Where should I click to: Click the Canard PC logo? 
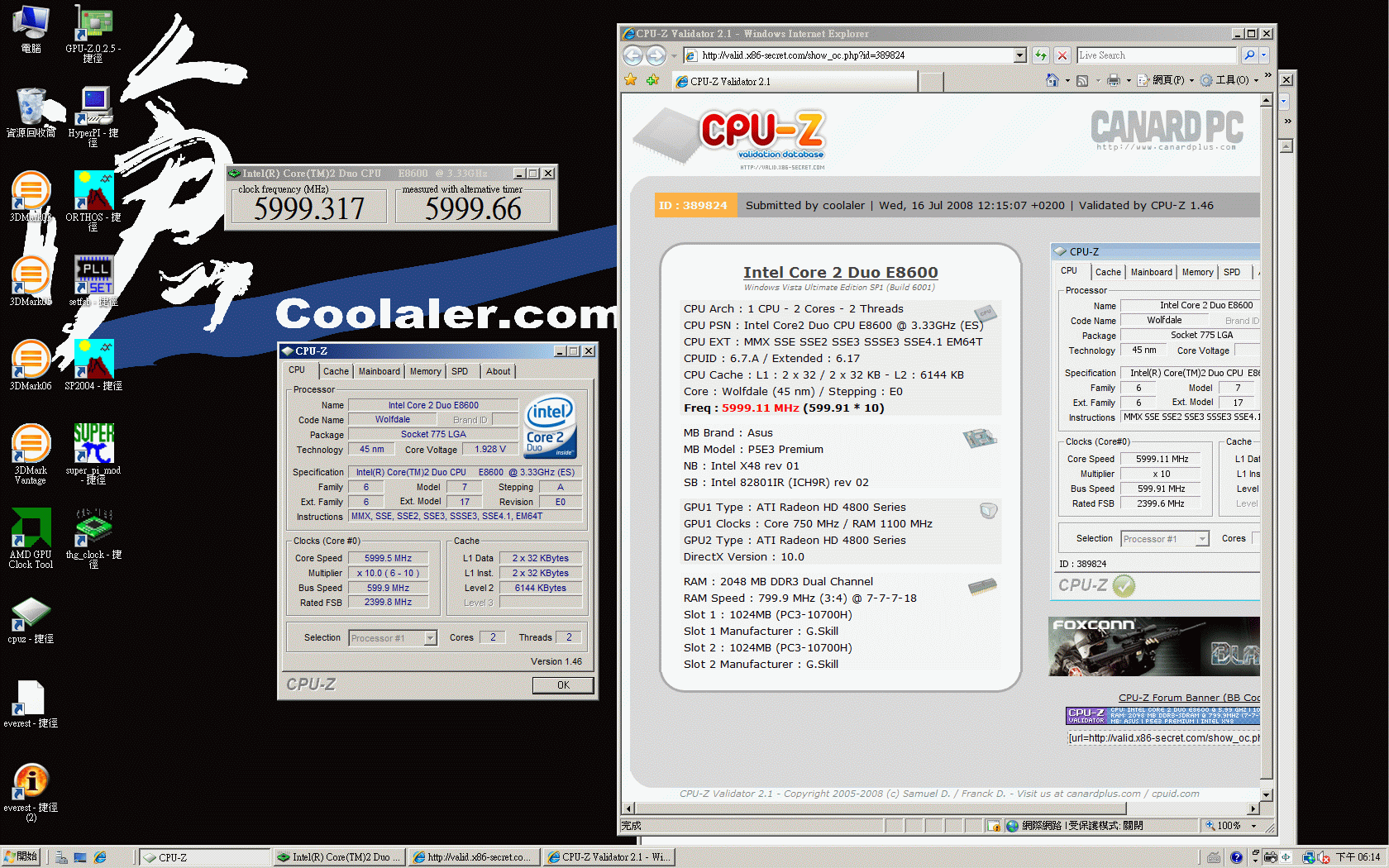tap(1167, 131)
